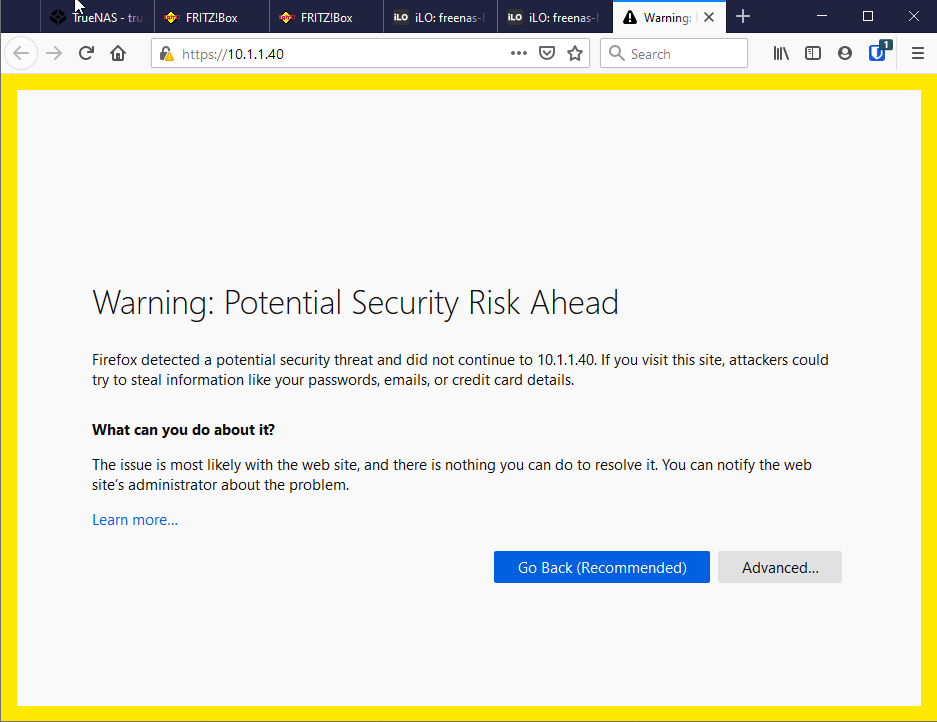Open the Firefox hamburger menu

tap(918, 54)
